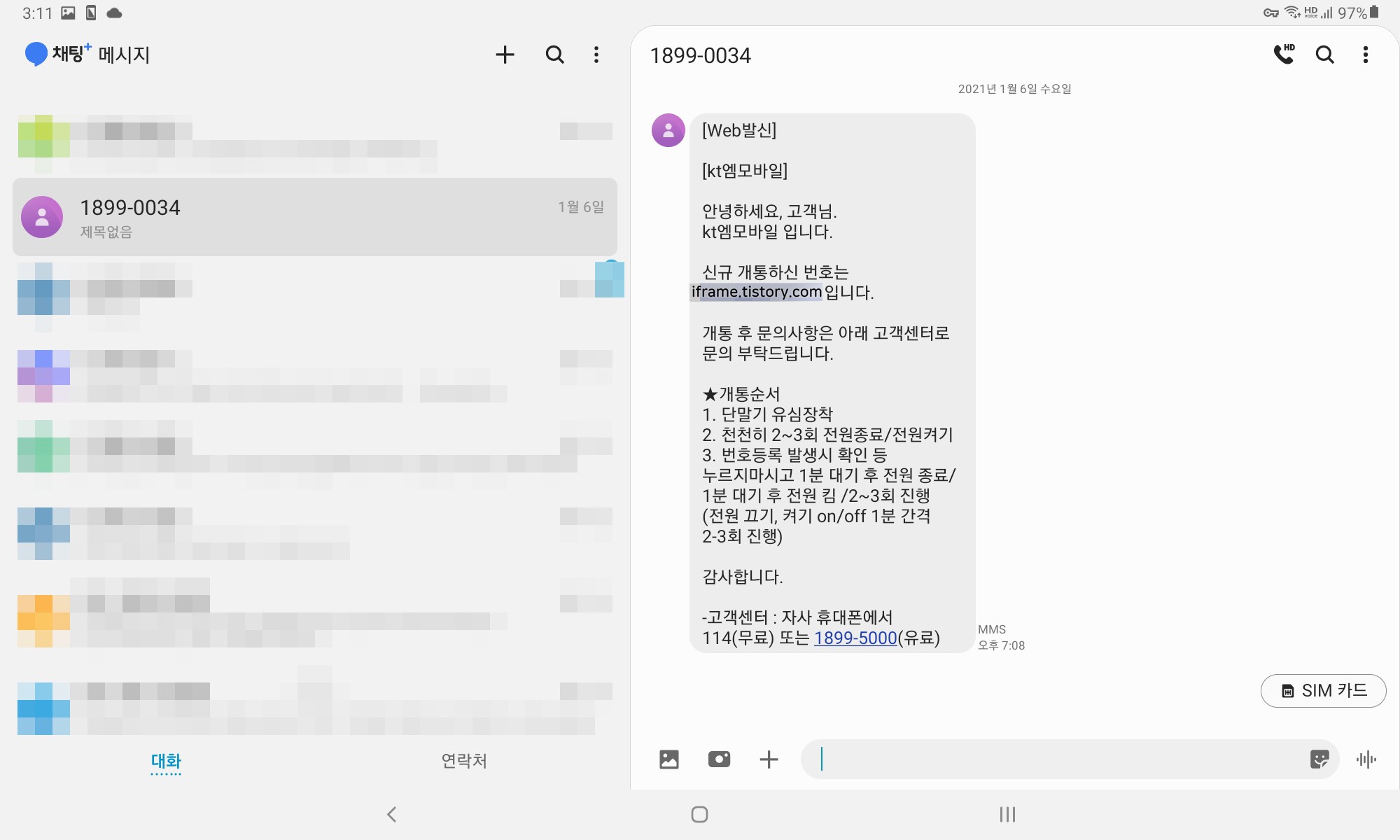
Task: Open the gallery image attachment picker
Action: 669,759
